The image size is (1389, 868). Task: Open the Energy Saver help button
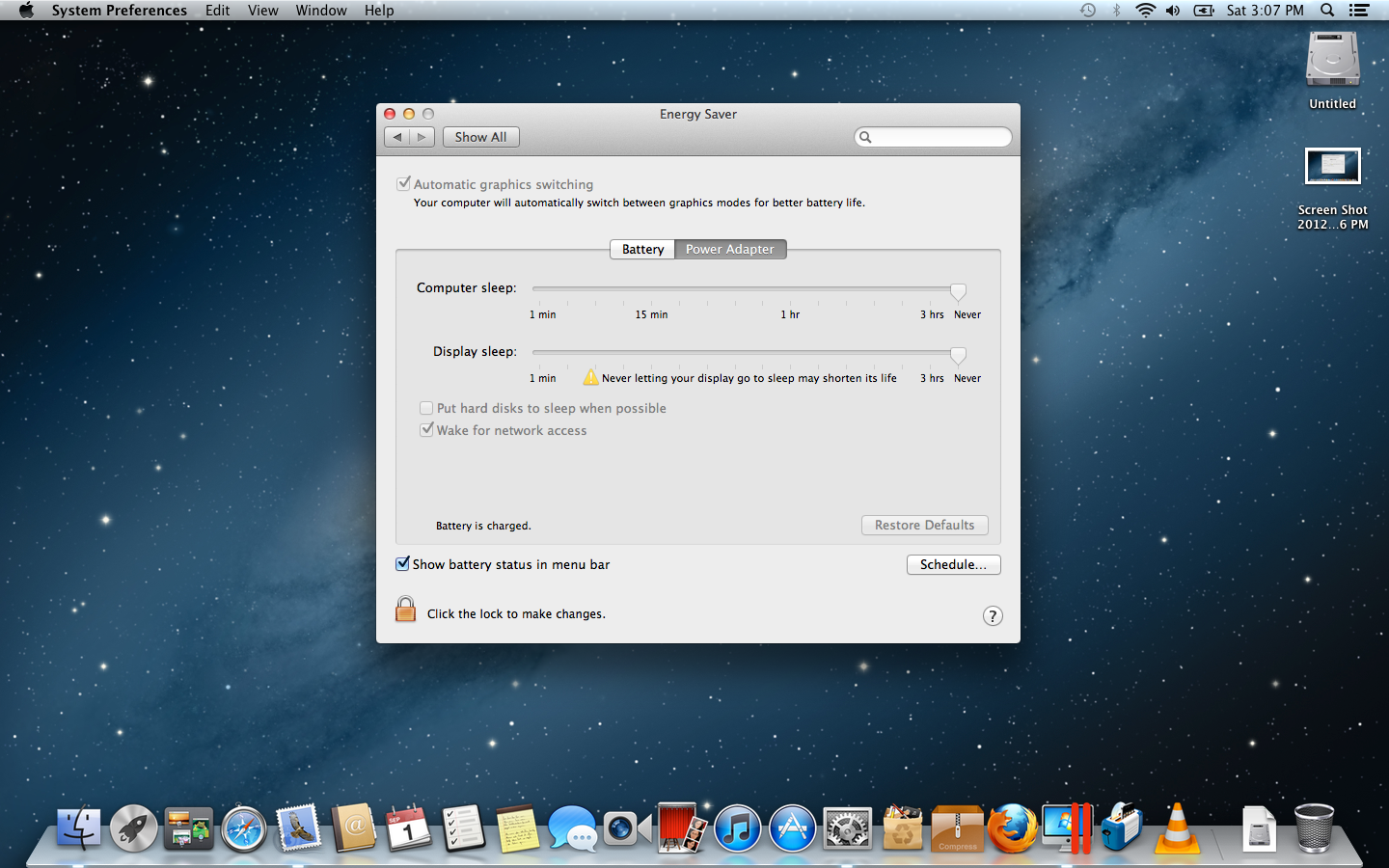tap(993, 616)
